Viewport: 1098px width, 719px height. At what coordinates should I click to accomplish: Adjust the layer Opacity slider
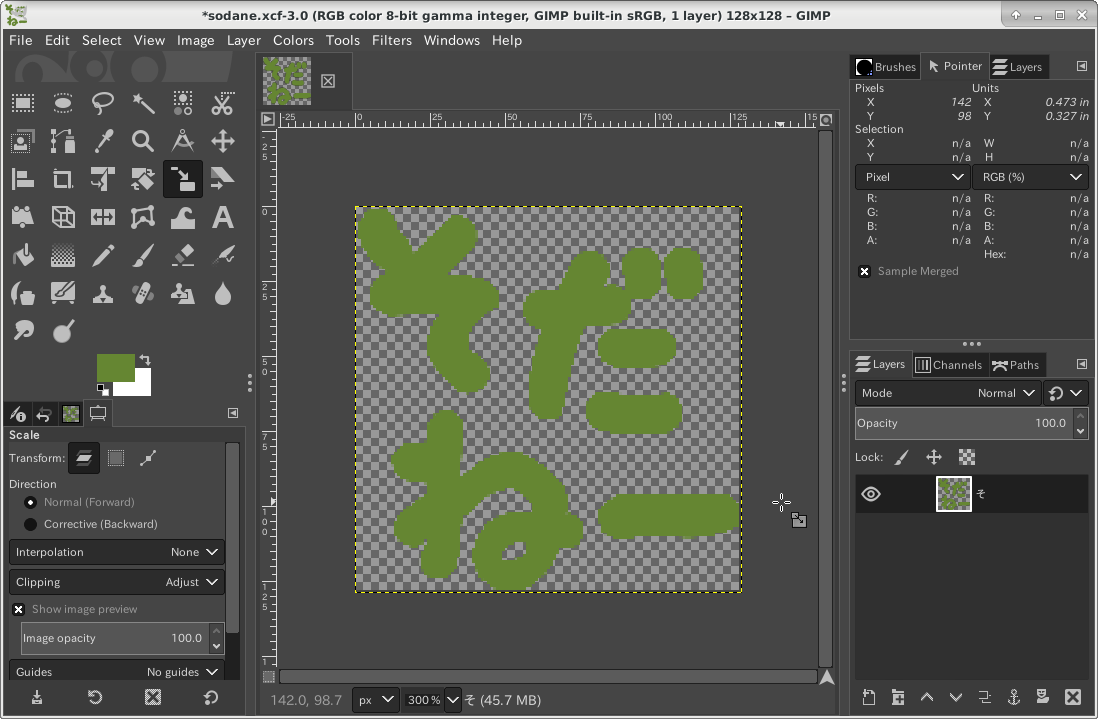coord(964,424)
